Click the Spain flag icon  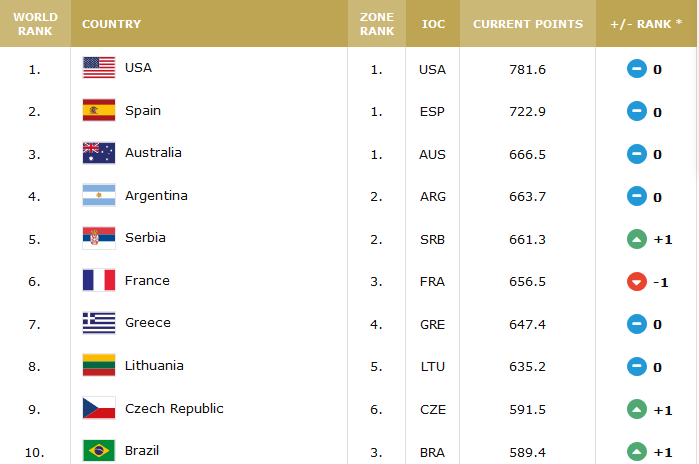[98, 111]
